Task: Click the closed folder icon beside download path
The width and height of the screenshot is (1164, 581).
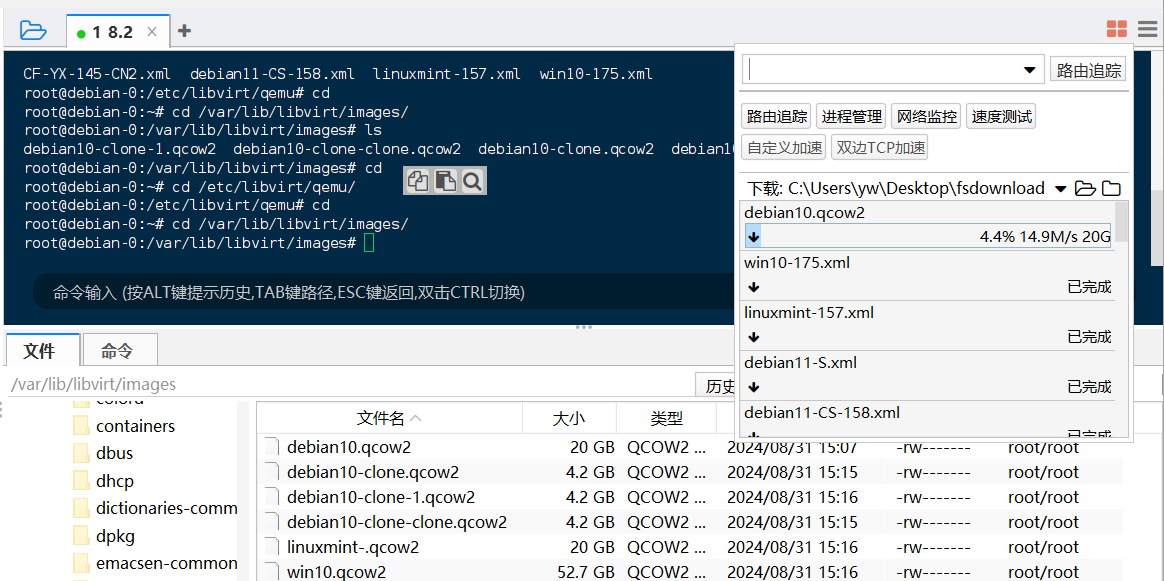Action: click(x=1111, y=188)
